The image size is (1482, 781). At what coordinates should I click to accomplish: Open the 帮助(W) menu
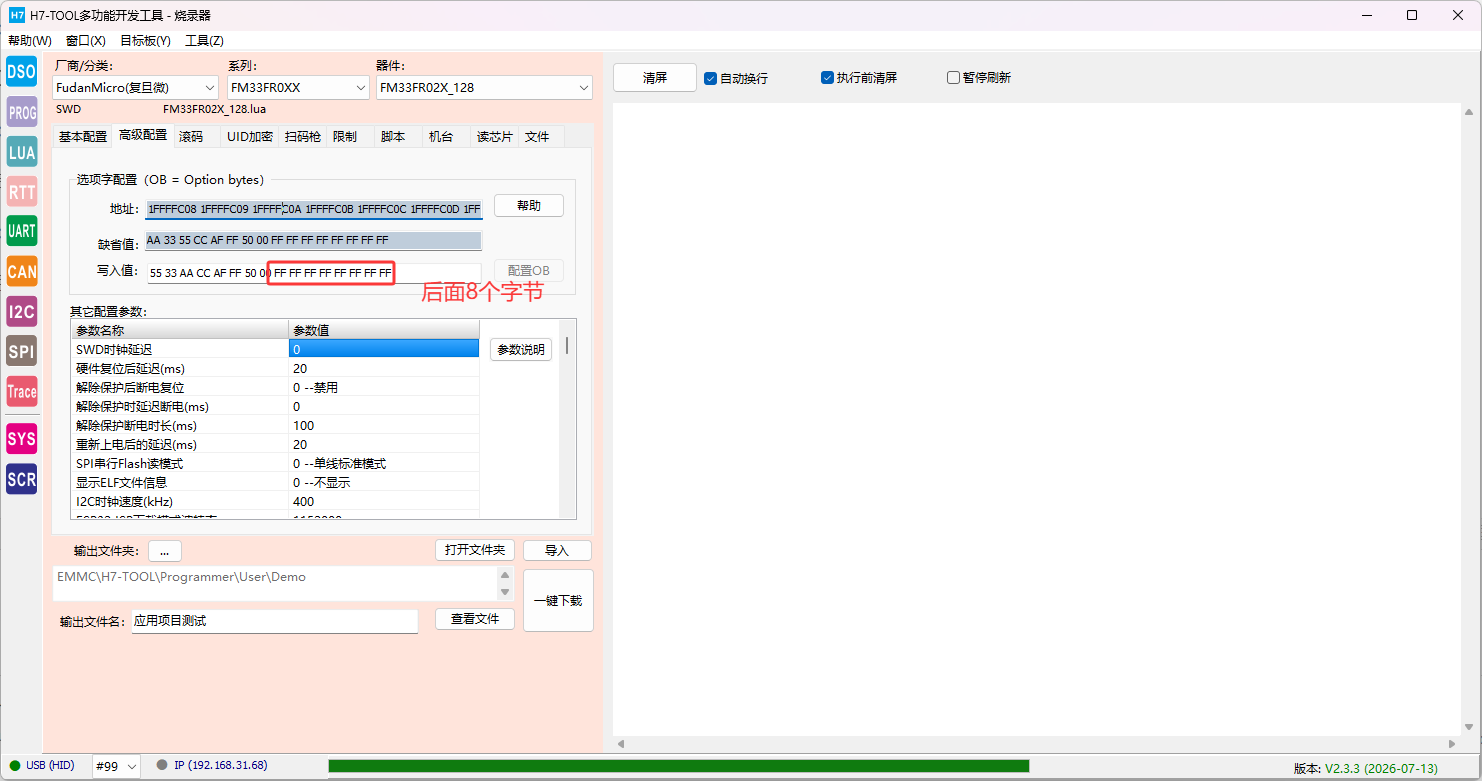pyautogui.click(x=30, y=41)
